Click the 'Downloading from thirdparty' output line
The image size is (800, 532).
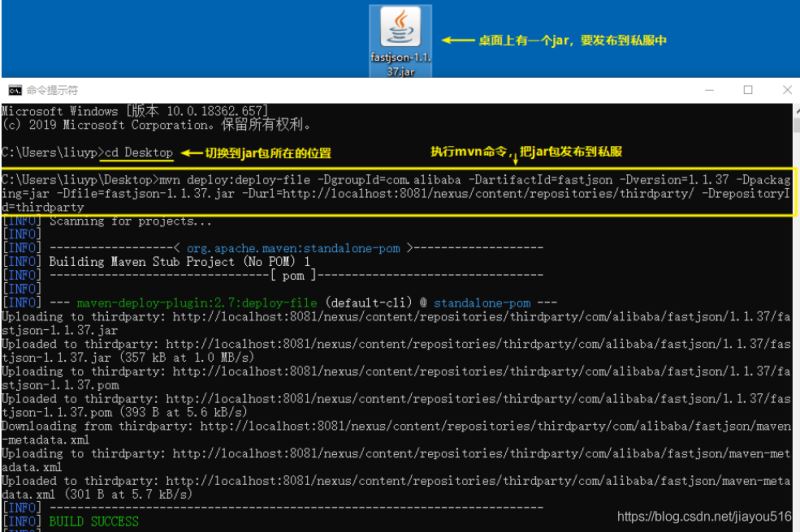[x=396, y=433]
